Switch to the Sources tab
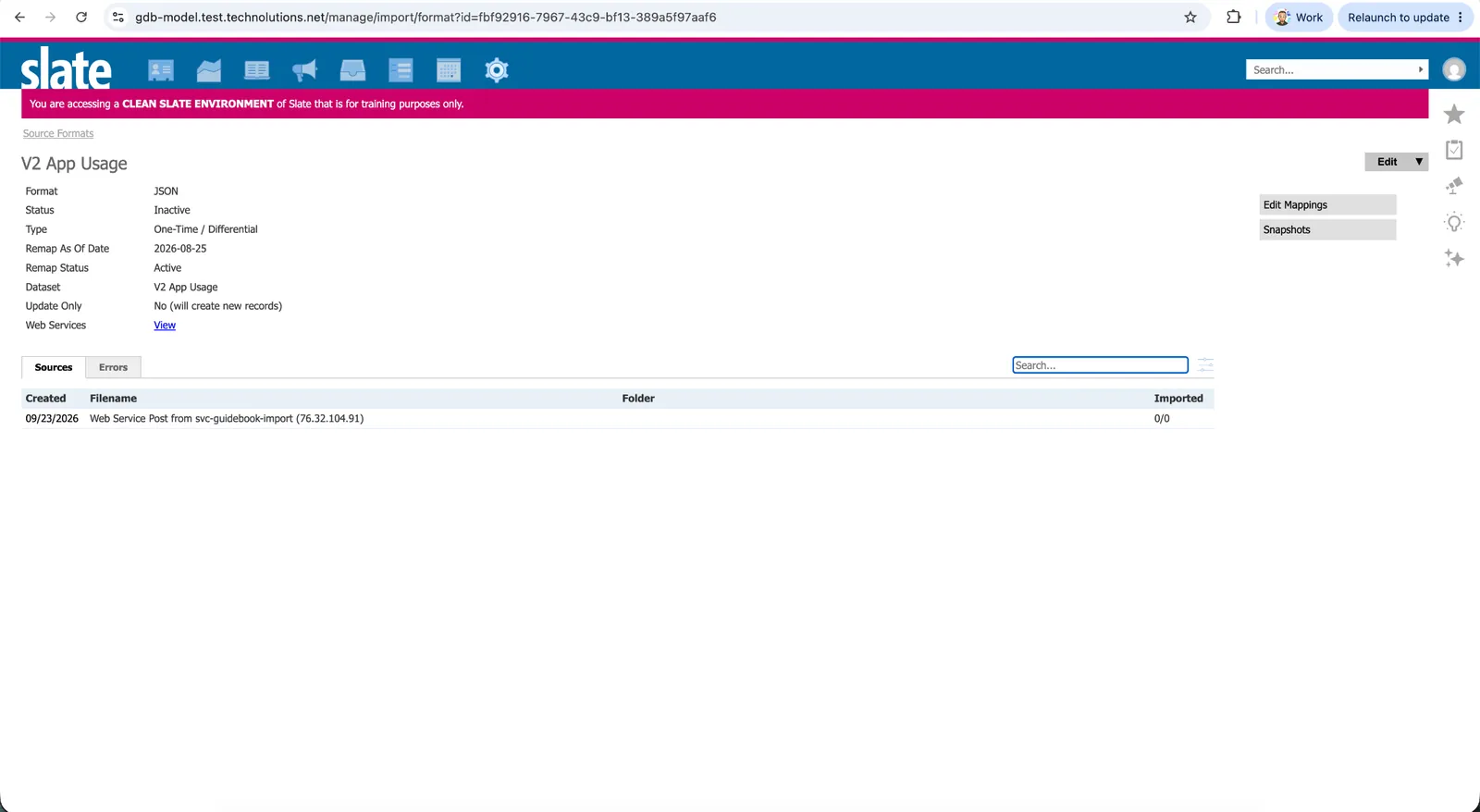Viewport: 1480px width, 812px height. [x=54, y=367]
